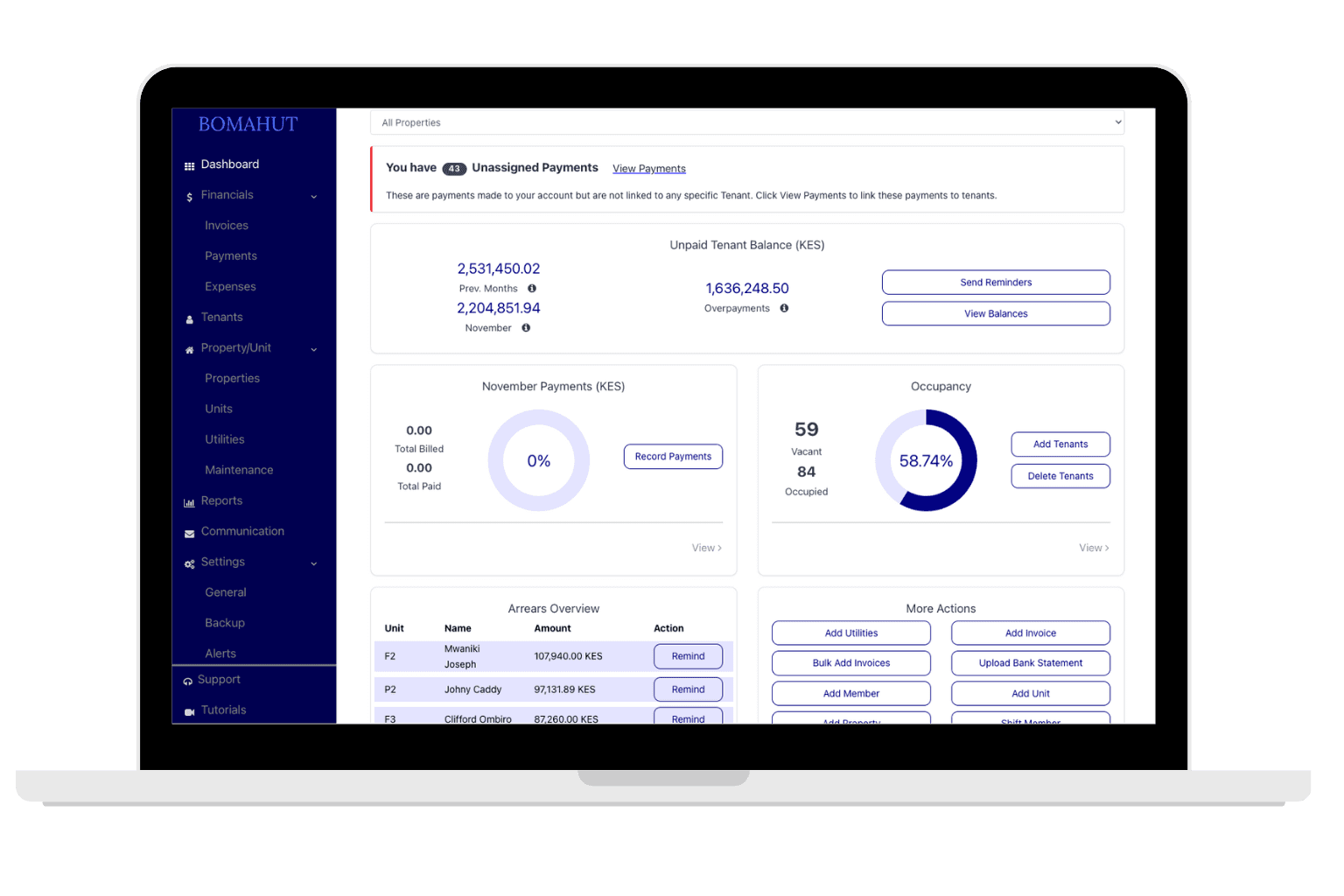
Task: Click the Financials dollar icon
Action: 189,195
